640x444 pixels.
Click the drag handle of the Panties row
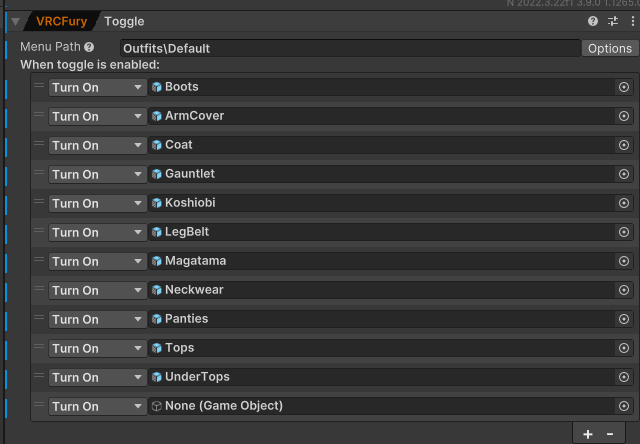[39, 317]
